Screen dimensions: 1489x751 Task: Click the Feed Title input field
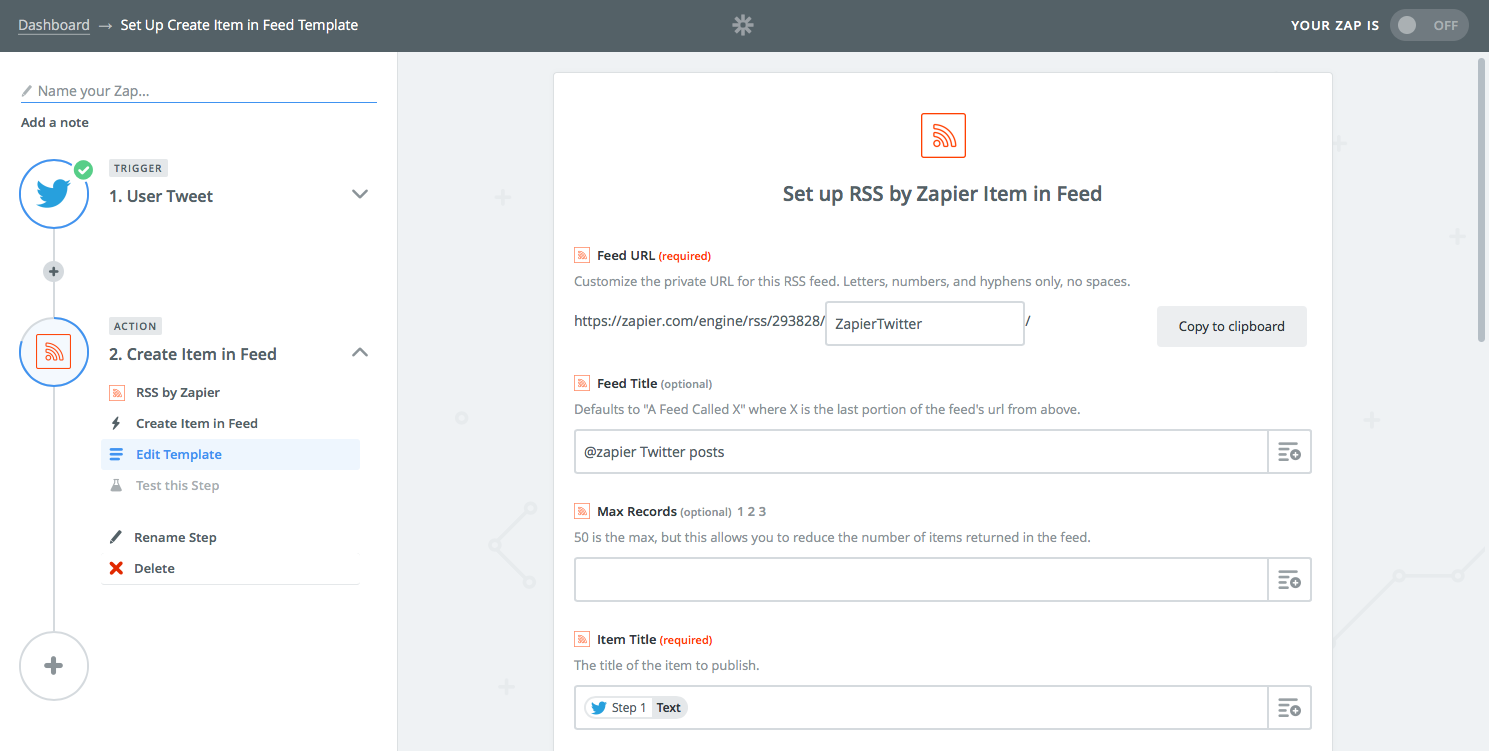click(921, 452)
